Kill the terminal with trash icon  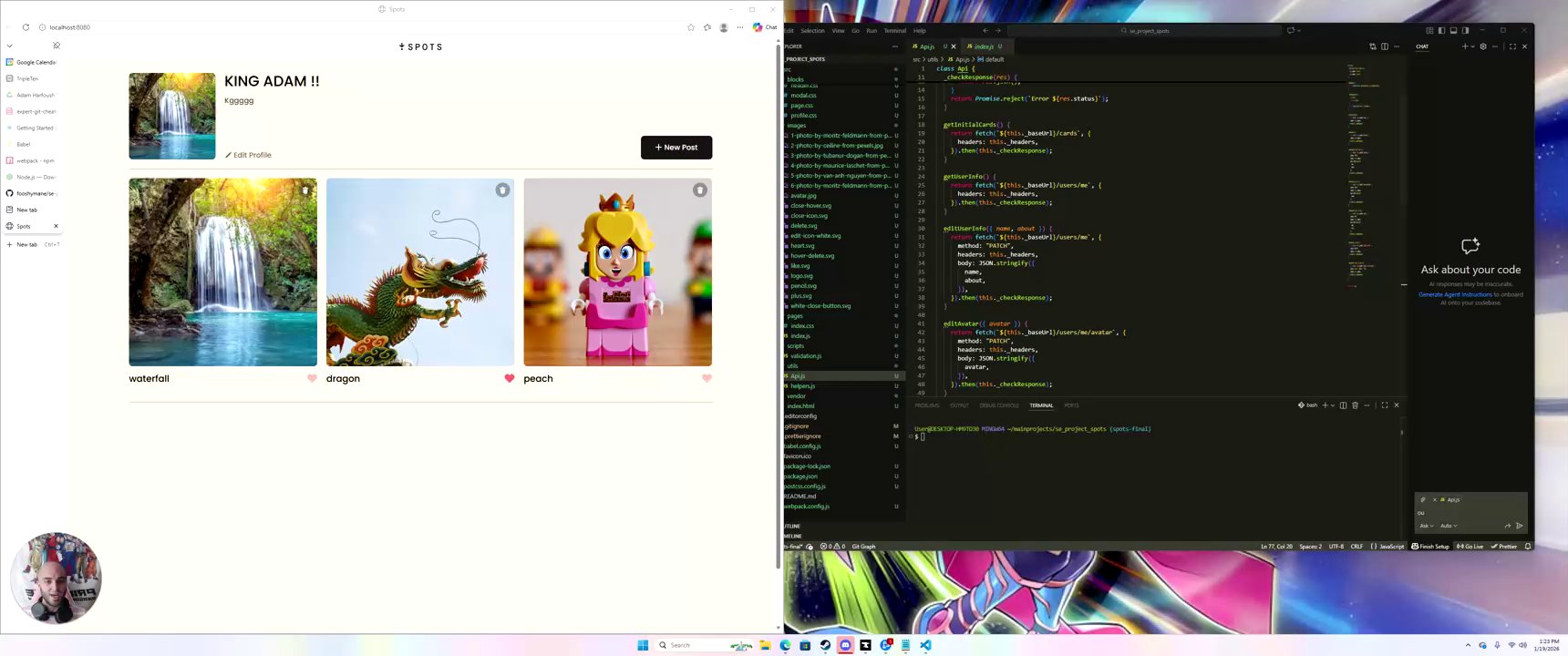[x=1355, y=405]
